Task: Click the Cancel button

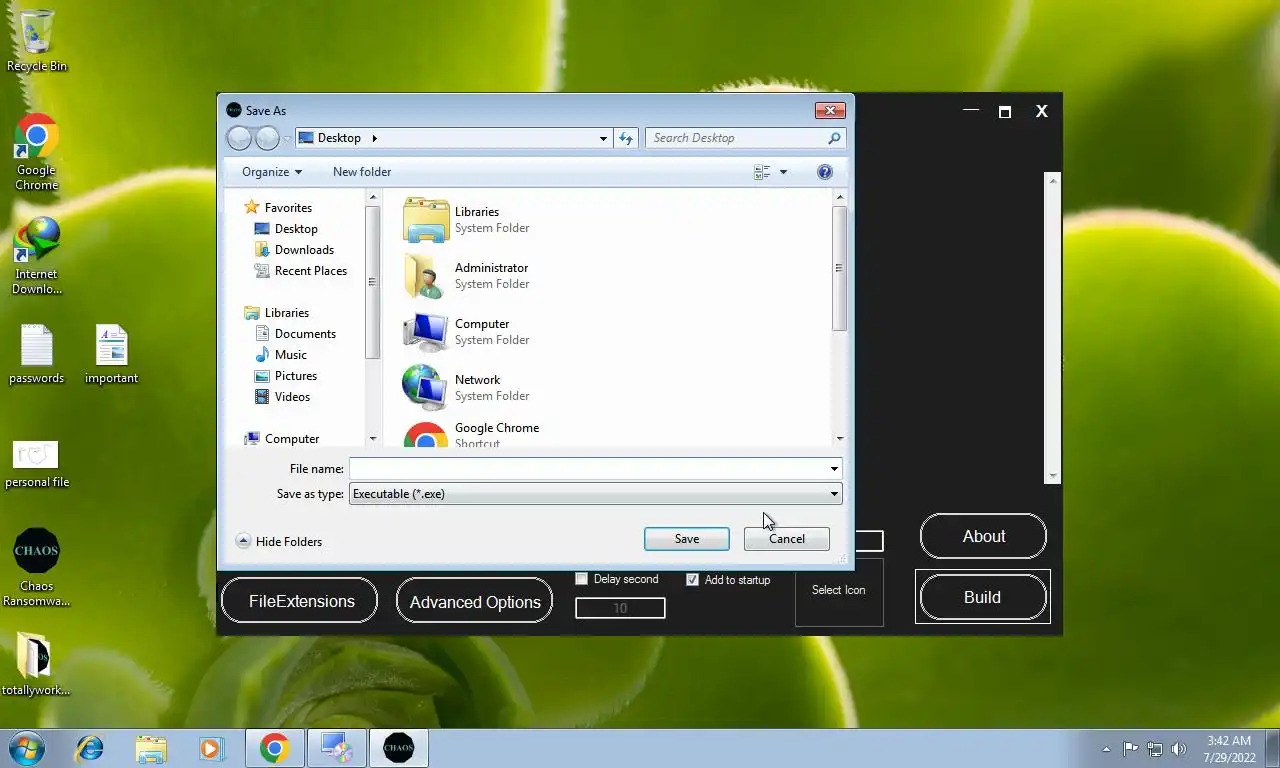Action: tap(787, 539)
